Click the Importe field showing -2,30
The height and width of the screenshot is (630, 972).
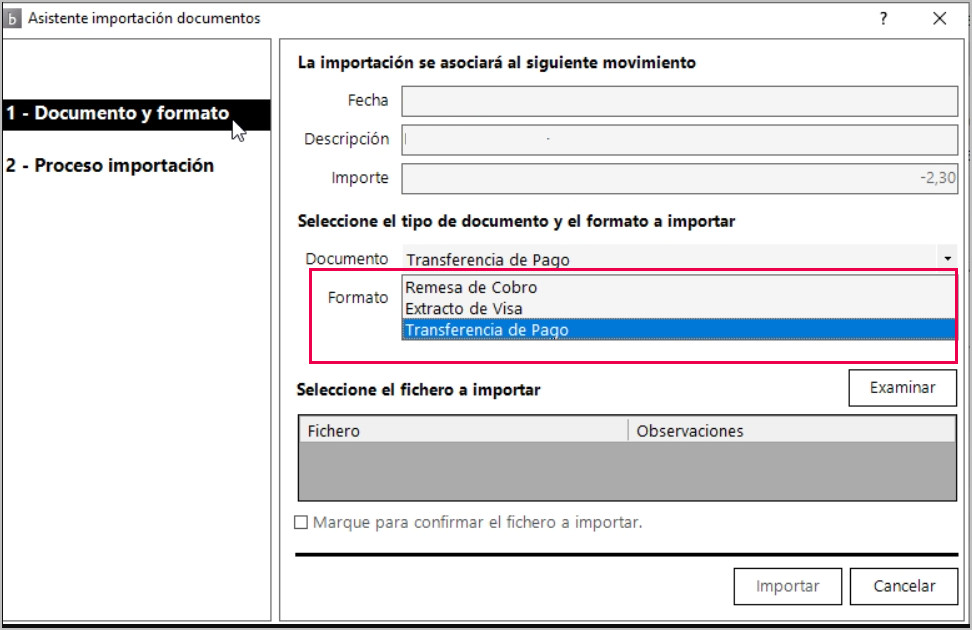(x=679, y=179)
